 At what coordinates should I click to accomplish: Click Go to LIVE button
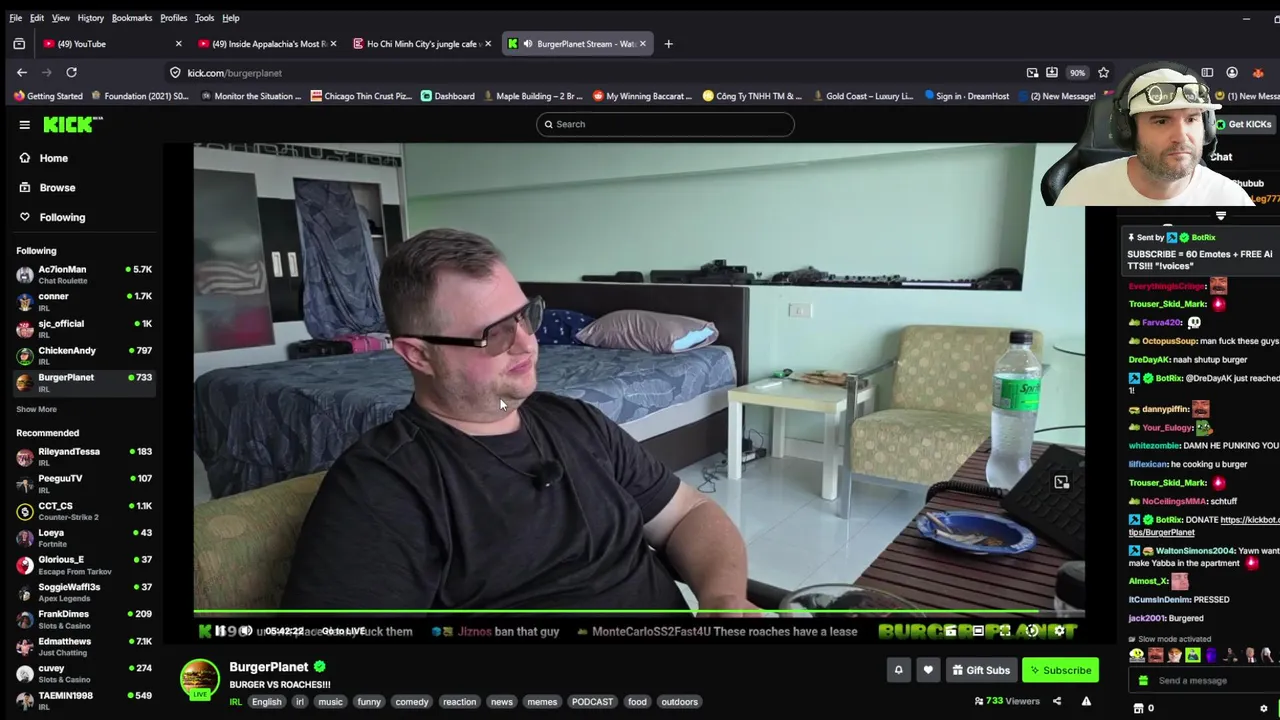[343, 631]
